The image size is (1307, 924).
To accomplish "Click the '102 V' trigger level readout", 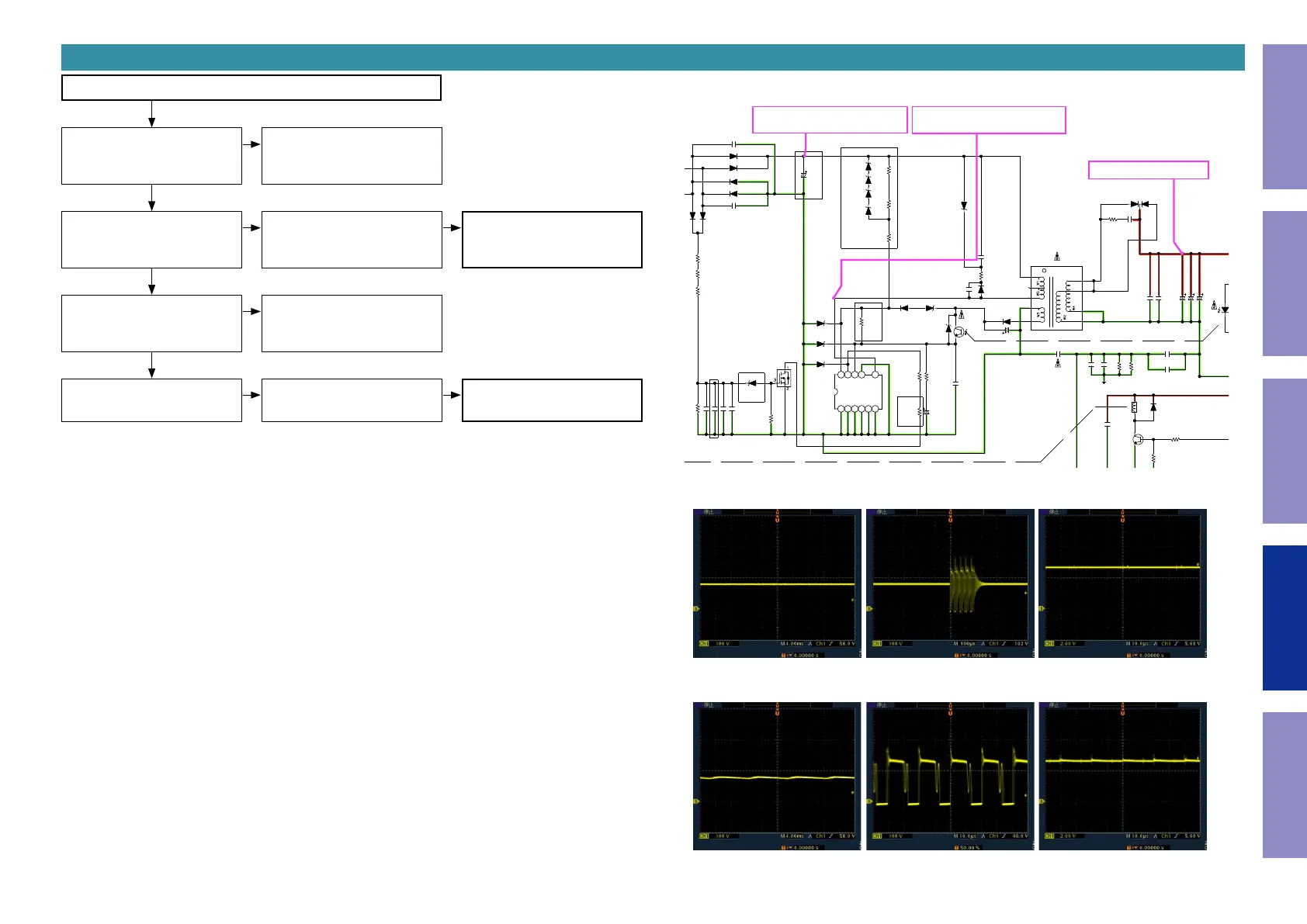I will pyautogui.click(x=1021, y=644).
